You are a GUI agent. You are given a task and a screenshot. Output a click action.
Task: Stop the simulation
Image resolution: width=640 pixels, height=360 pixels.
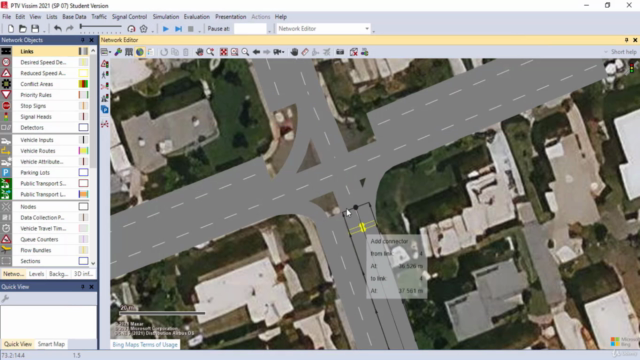tap(191, 29)
